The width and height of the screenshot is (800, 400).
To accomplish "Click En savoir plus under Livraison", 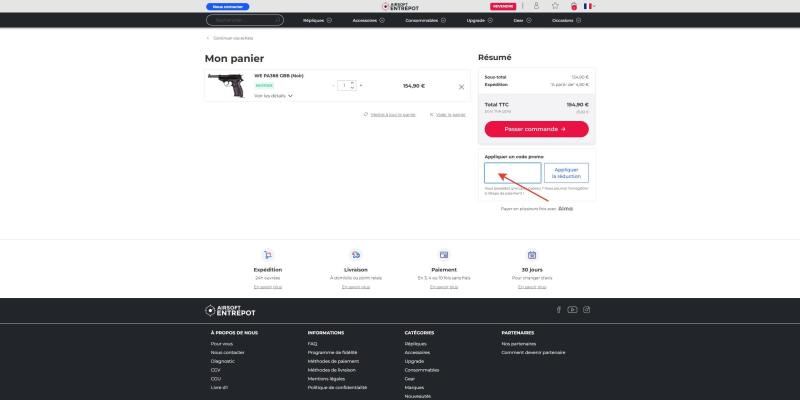I will [356, 287].
